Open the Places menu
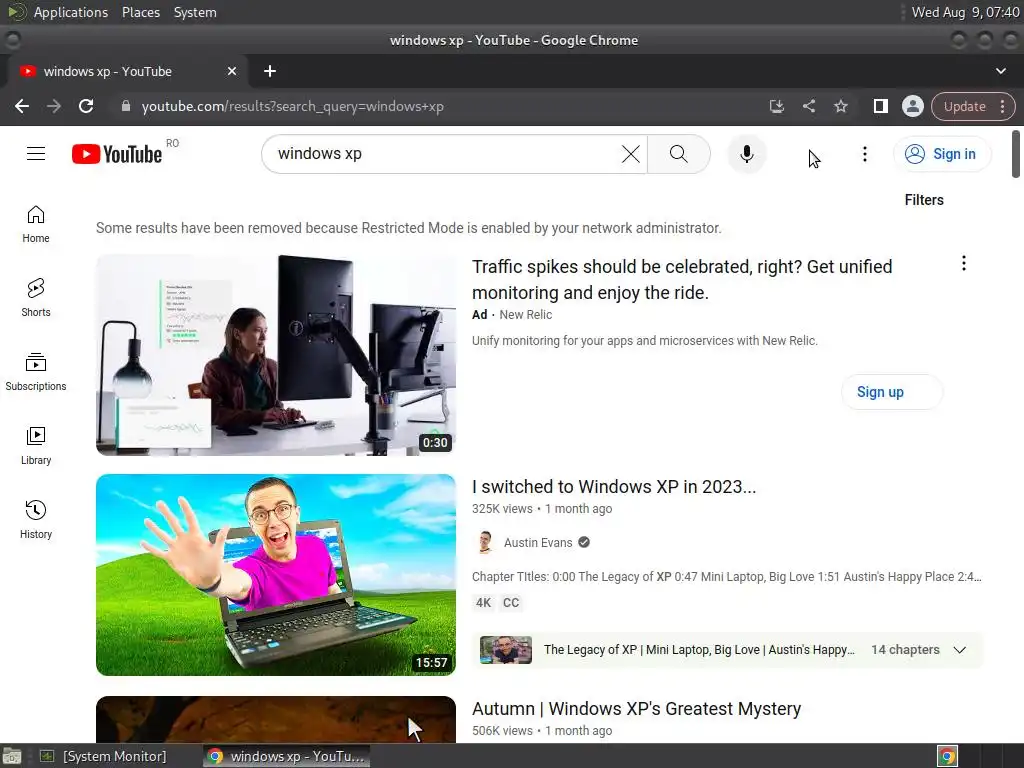 click(140, 12)
